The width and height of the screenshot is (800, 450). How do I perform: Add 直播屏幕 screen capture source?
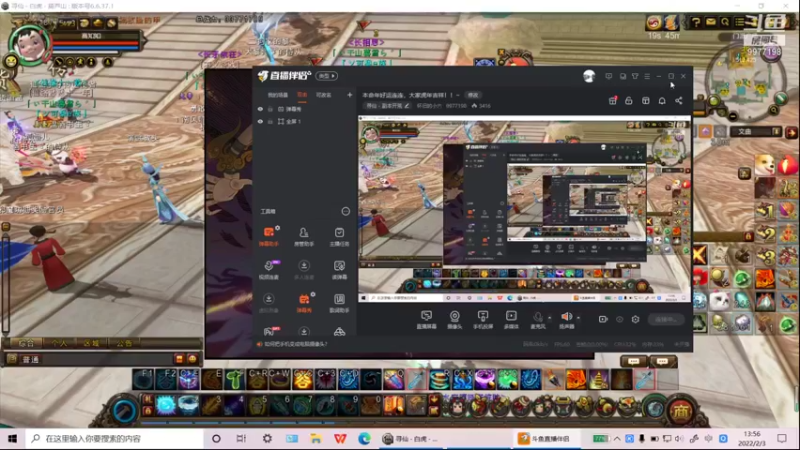point(427,319)
